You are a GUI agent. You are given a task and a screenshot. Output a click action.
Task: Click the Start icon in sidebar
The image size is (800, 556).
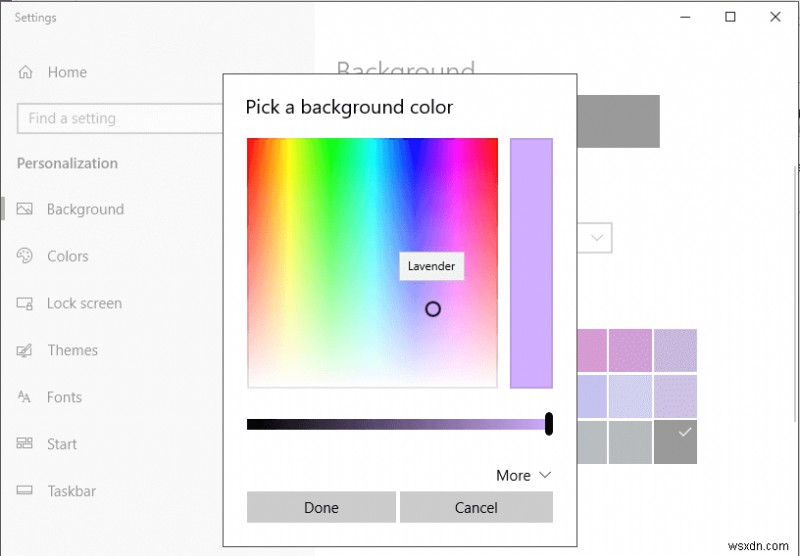tap(26, 444)
